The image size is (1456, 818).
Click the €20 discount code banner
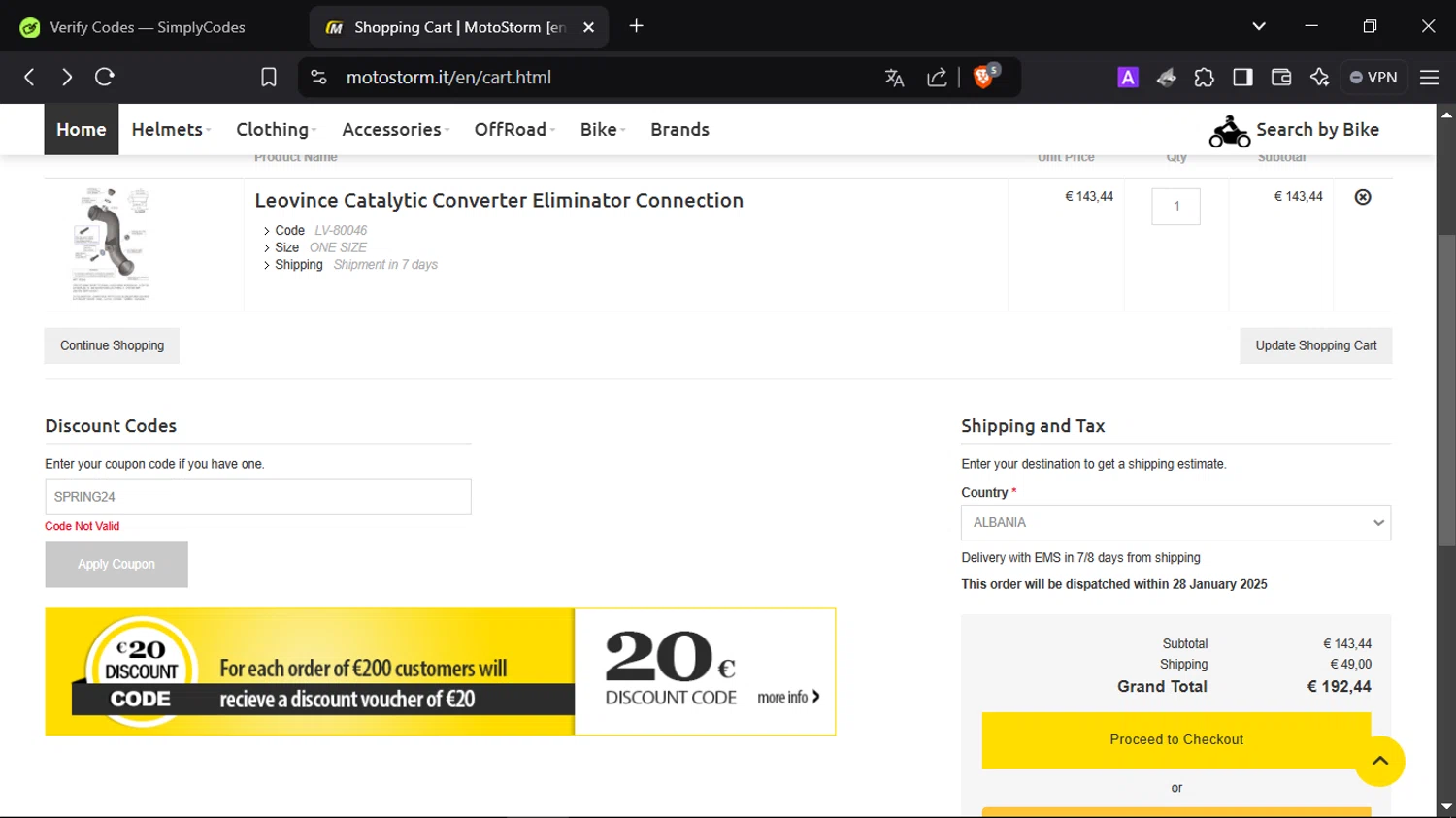(x=440, y=671)
